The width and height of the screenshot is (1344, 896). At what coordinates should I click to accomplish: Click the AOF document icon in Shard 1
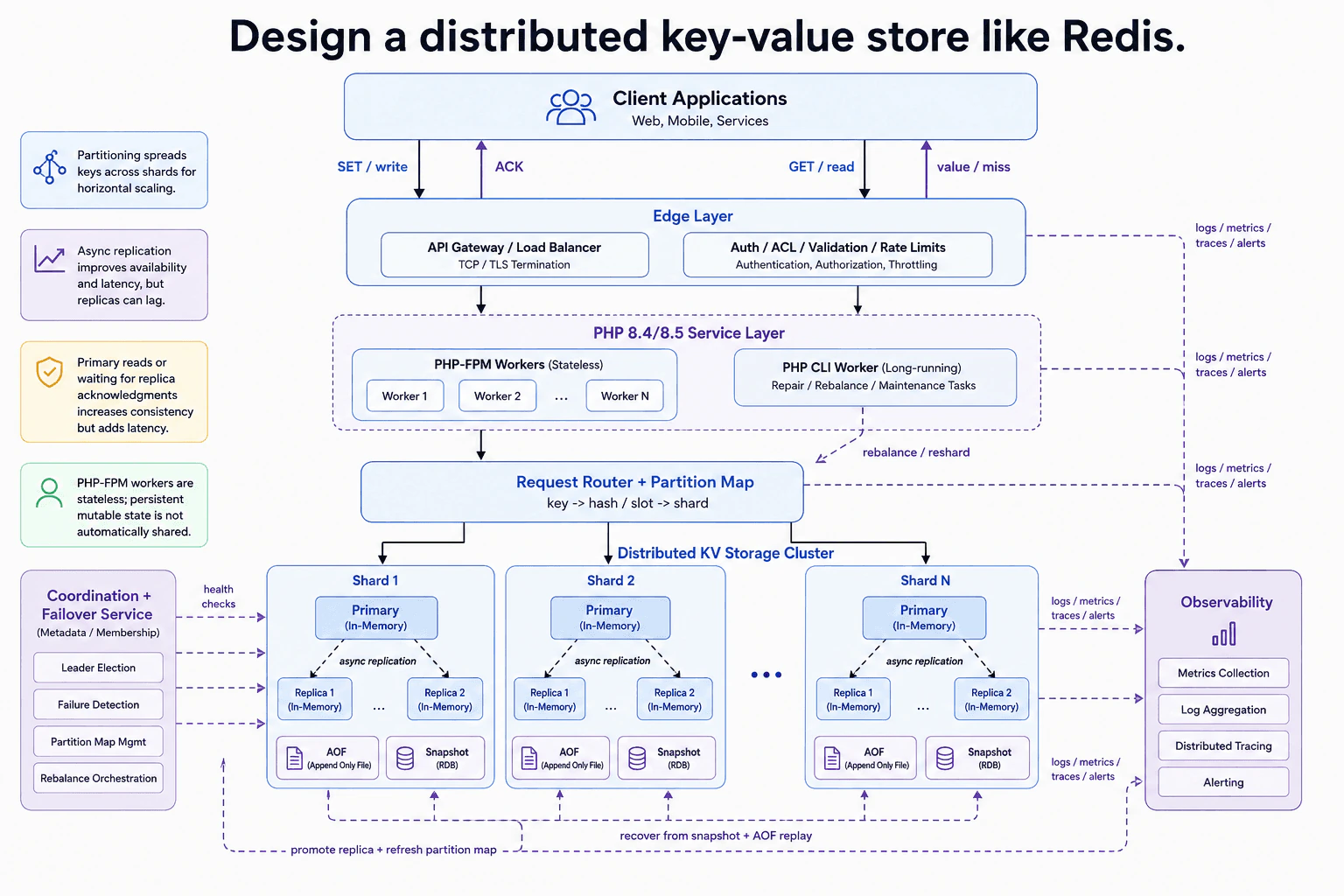(x=295, y=758)
